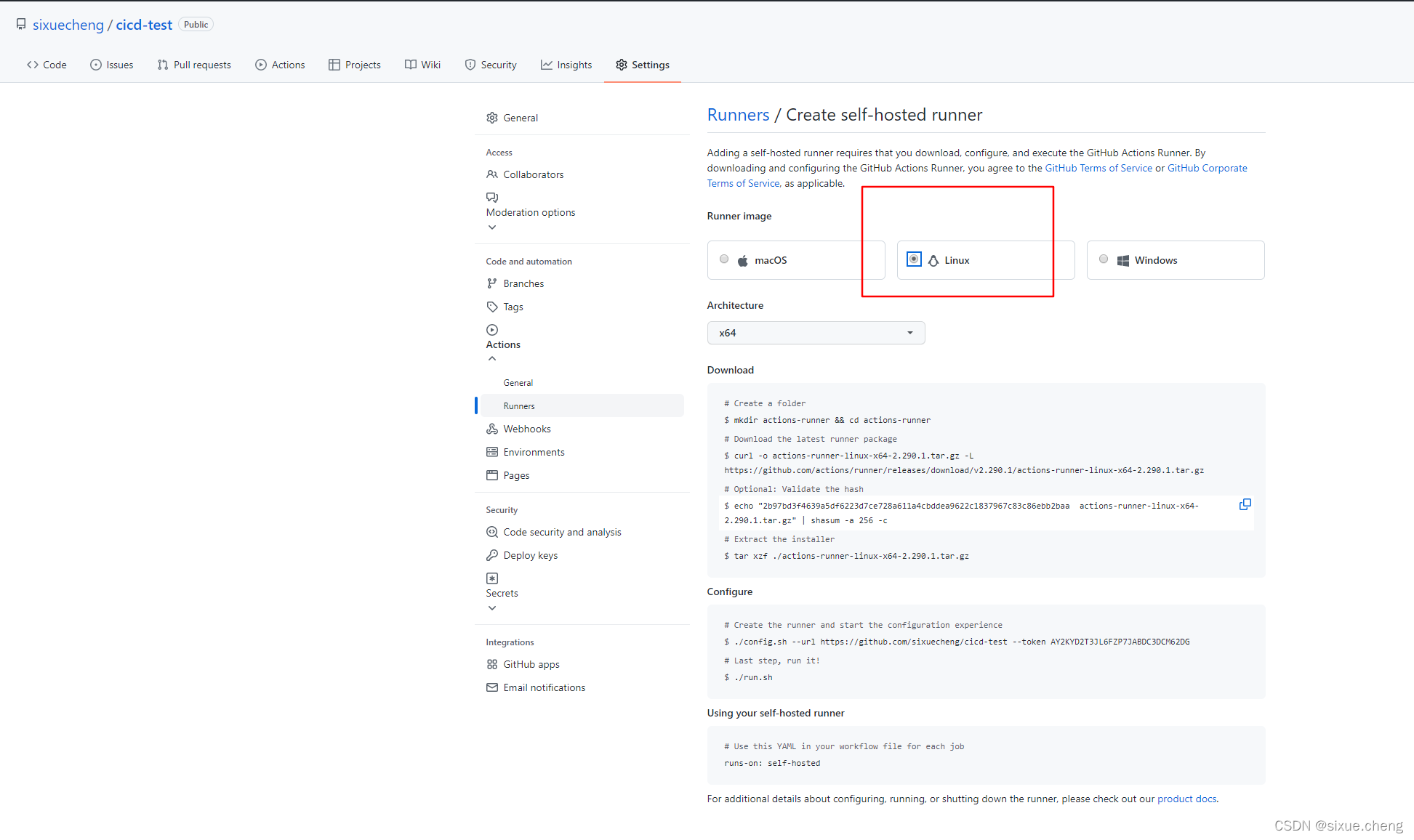1414x840 pixels.
Task: Click the Settings gear icon in top nav
Action: tap(622, 65)
